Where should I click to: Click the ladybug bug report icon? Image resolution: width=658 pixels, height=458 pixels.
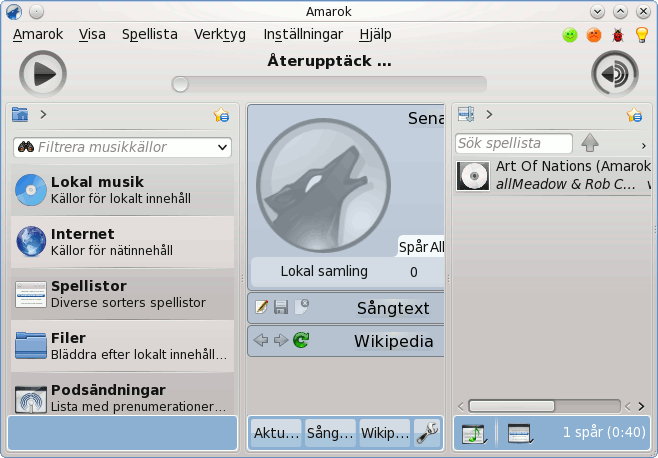pyautogui.click(x=618, y=35)
